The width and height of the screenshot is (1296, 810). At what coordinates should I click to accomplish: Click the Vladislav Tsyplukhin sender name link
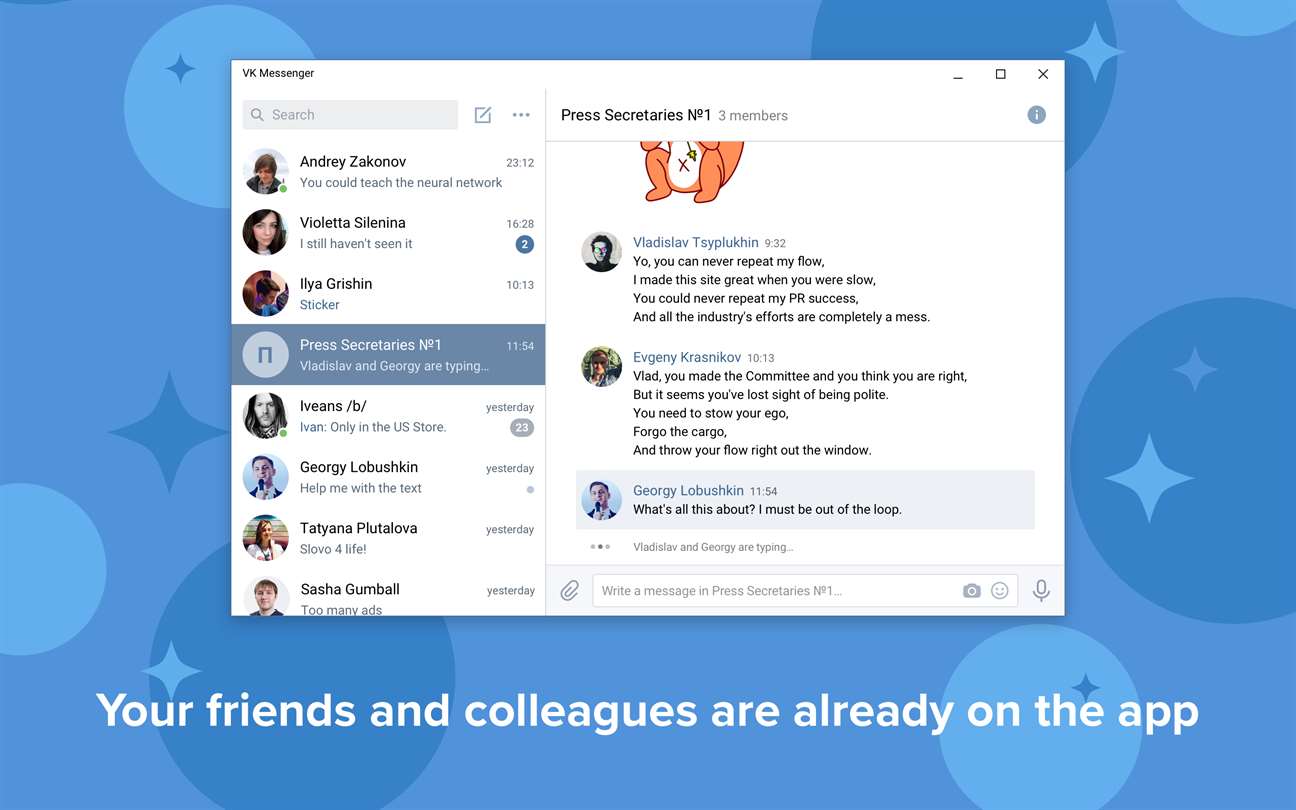click(x=696, y=242)
